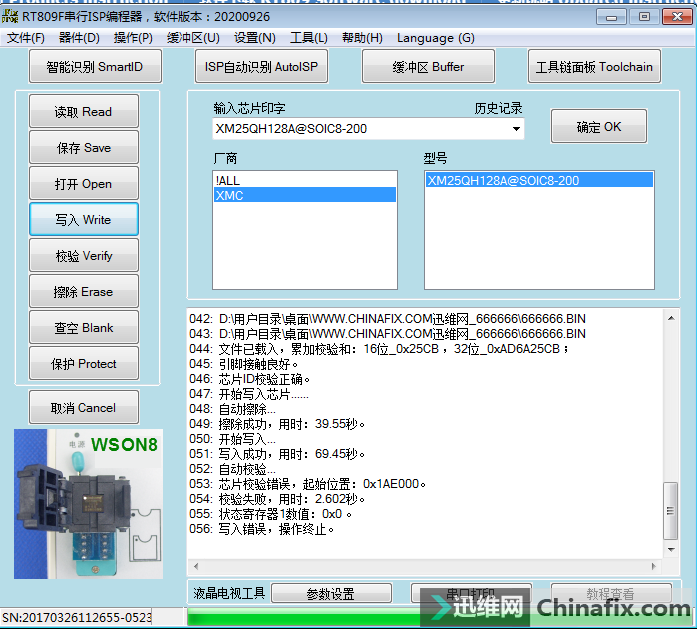This screenshot has width=697, height=632.
Task: Open the 帮助(H) menu
Action: tap(362, 38)
